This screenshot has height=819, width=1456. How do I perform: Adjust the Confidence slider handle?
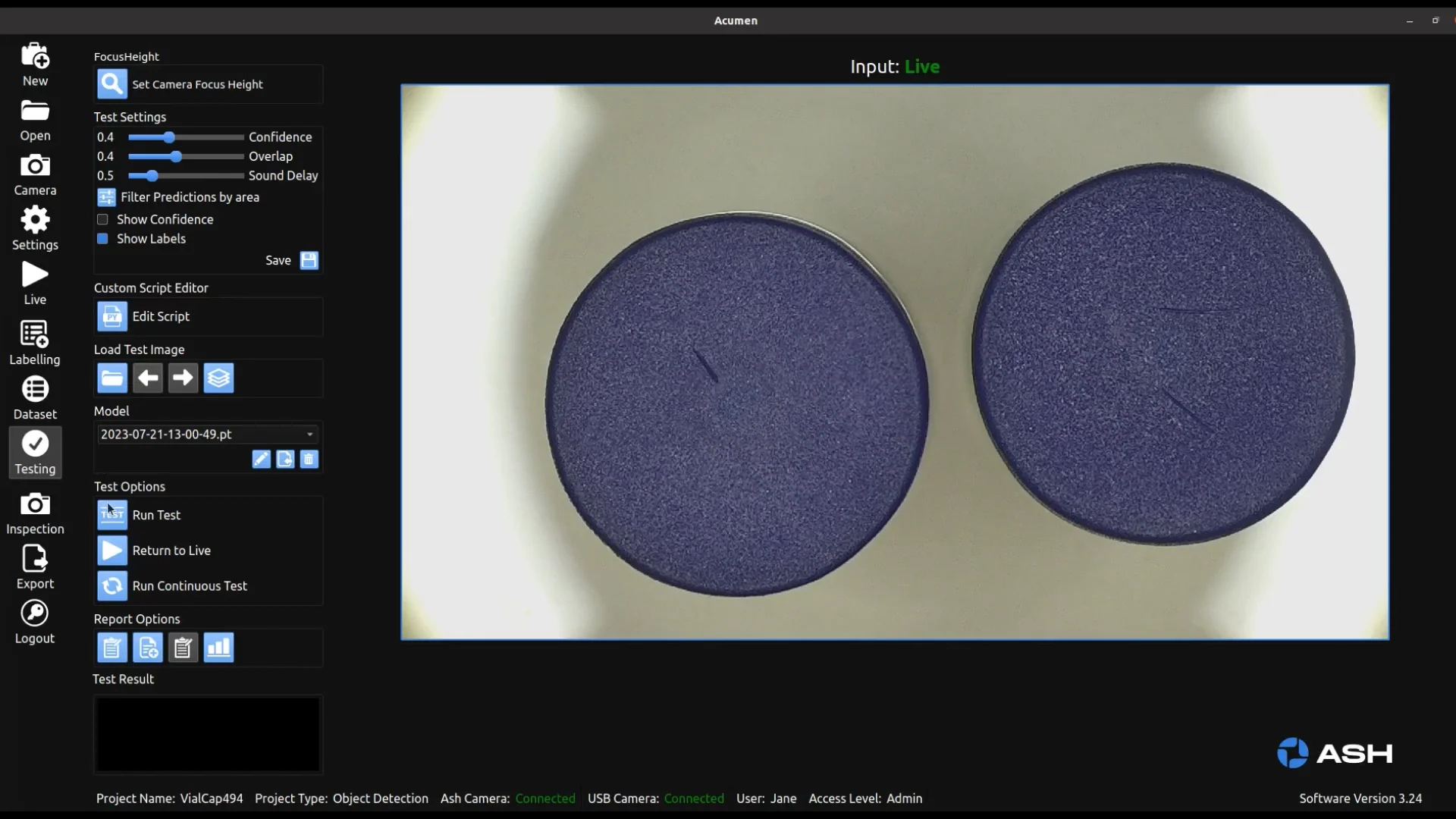click(x=169, y=137)
